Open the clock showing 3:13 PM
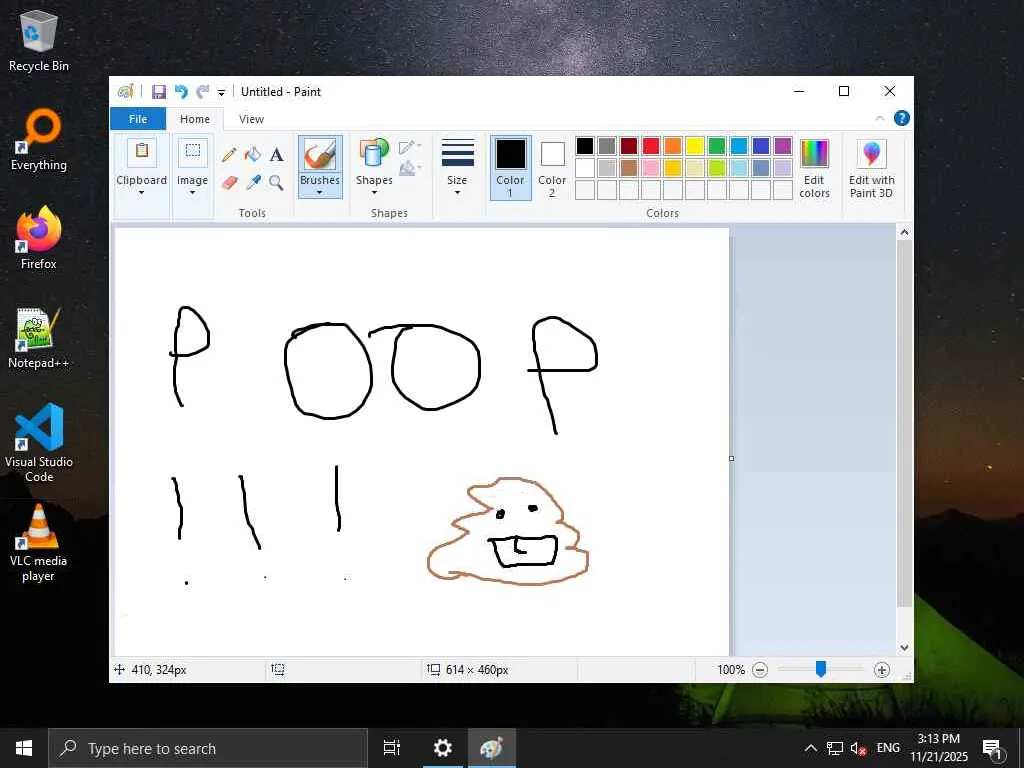The width and height of the screenshot is (1024, 768). pos(938,748)
